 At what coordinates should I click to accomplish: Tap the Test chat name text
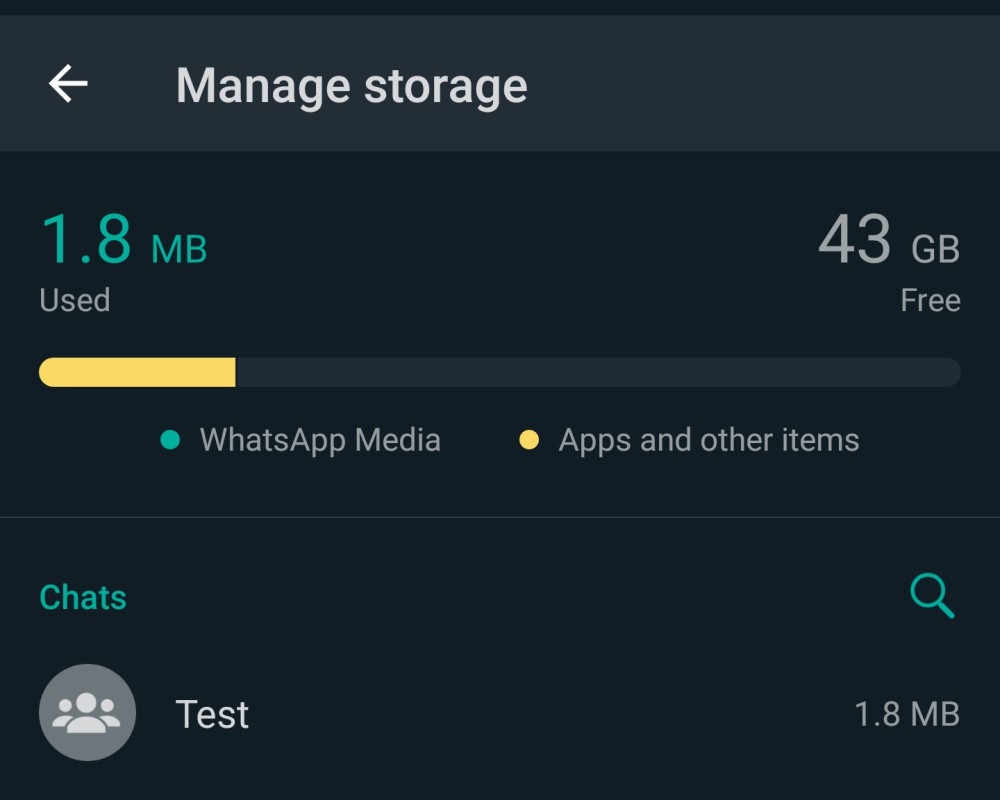(212, 714)
